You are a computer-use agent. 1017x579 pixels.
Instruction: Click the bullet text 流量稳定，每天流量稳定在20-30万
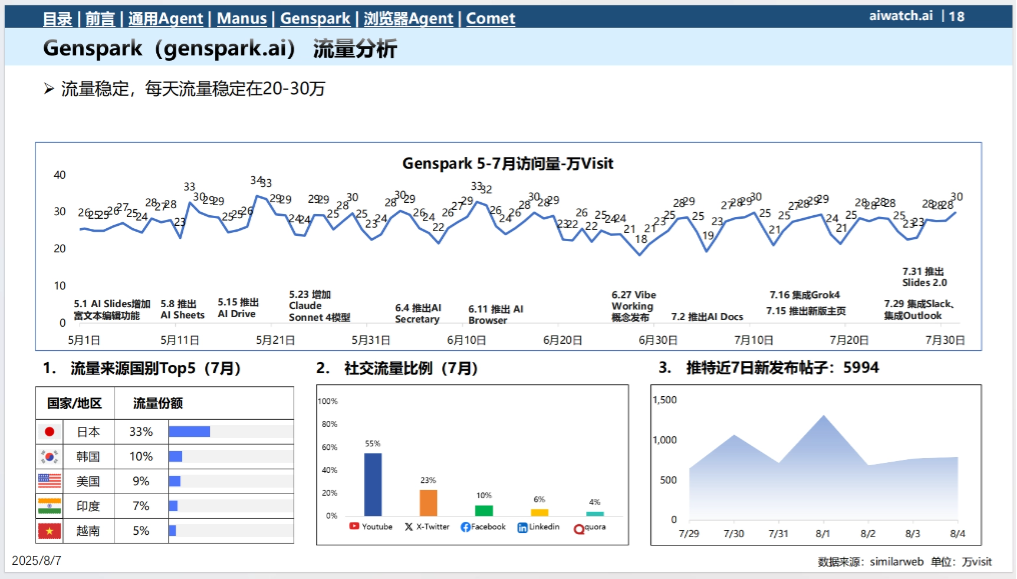tap(193, 89)
